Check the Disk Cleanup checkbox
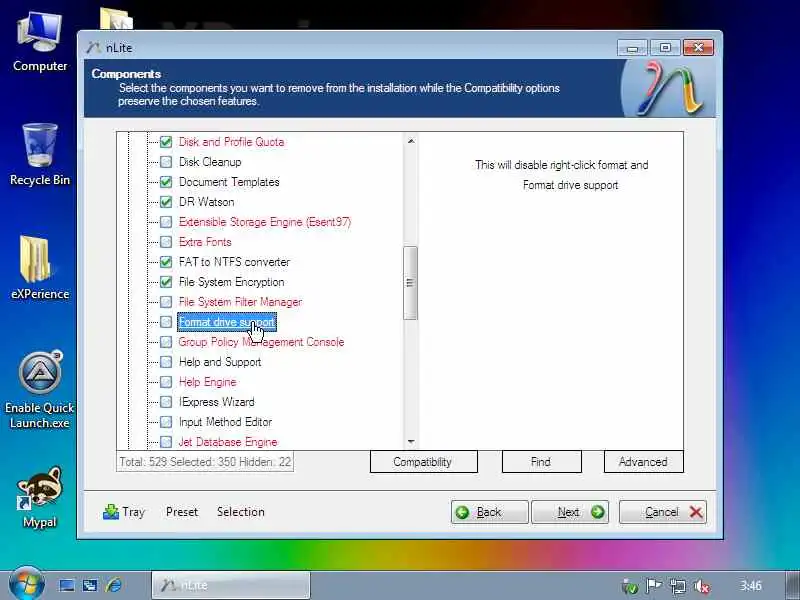The width and height of the screenshot is (800, 600). pyautogui.click(x=166, y=162)
